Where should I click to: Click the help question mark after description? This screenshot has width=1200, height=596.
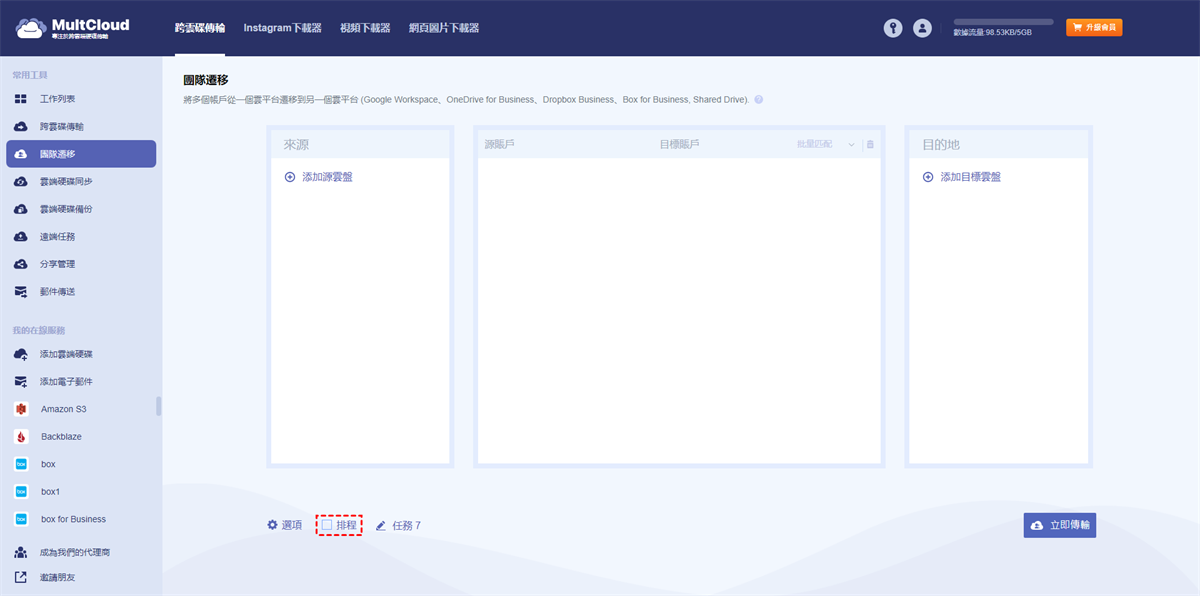pos(759,100)
